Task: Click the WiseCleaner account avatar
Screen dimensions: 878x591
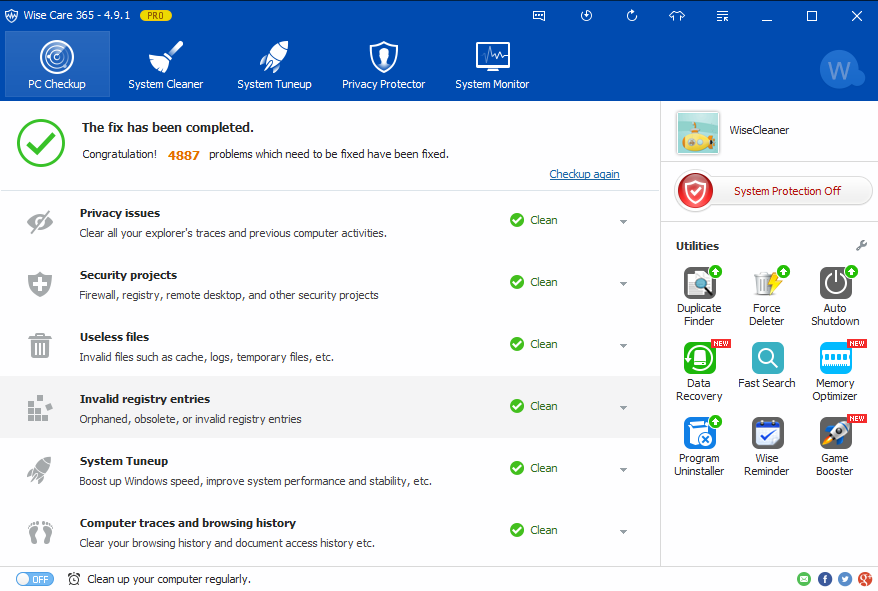Action: (x=698, y=132)
